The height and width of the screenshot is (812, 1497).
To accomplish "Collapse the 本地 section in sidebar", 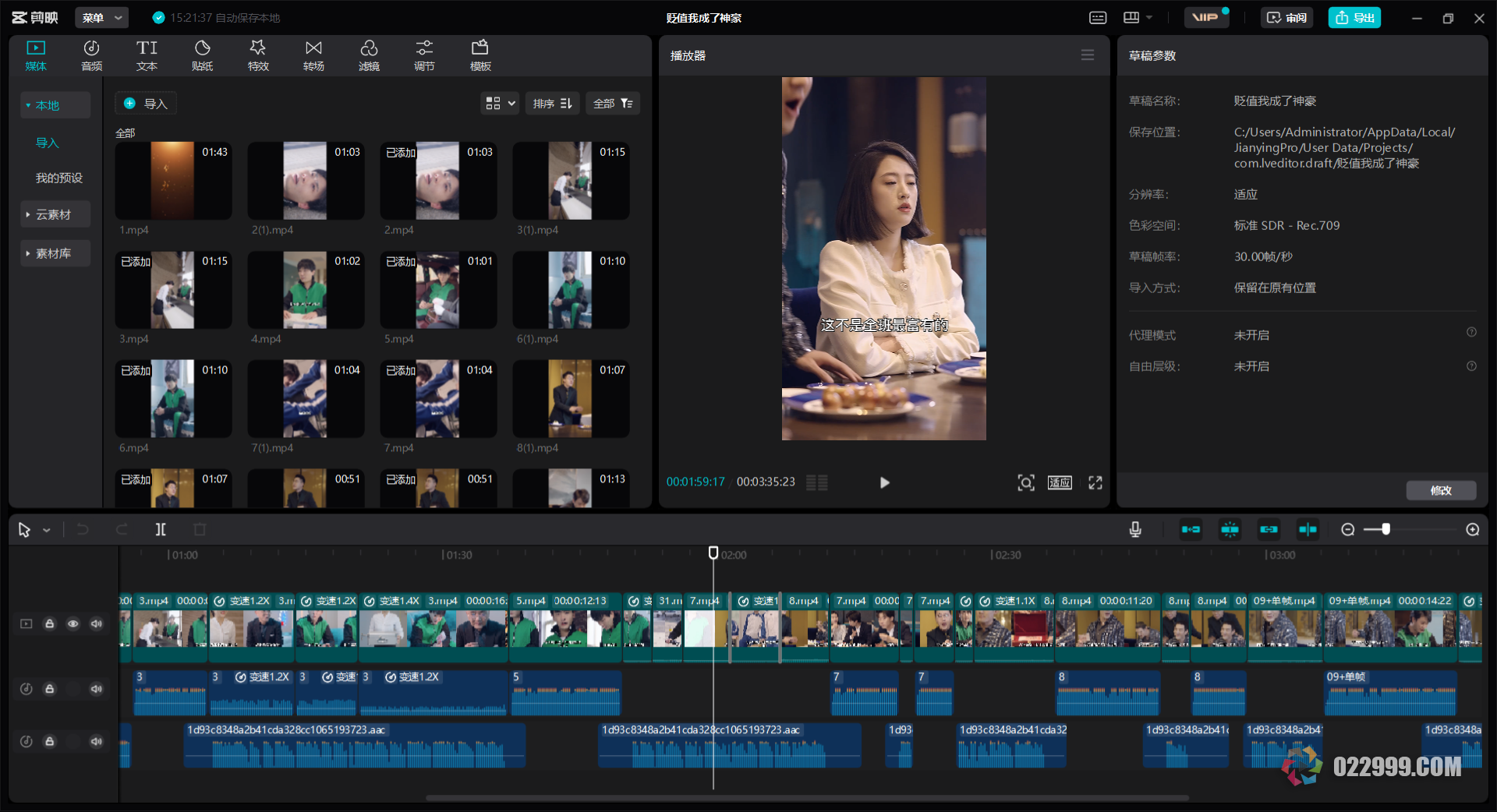I will click(x=55, y=105).
